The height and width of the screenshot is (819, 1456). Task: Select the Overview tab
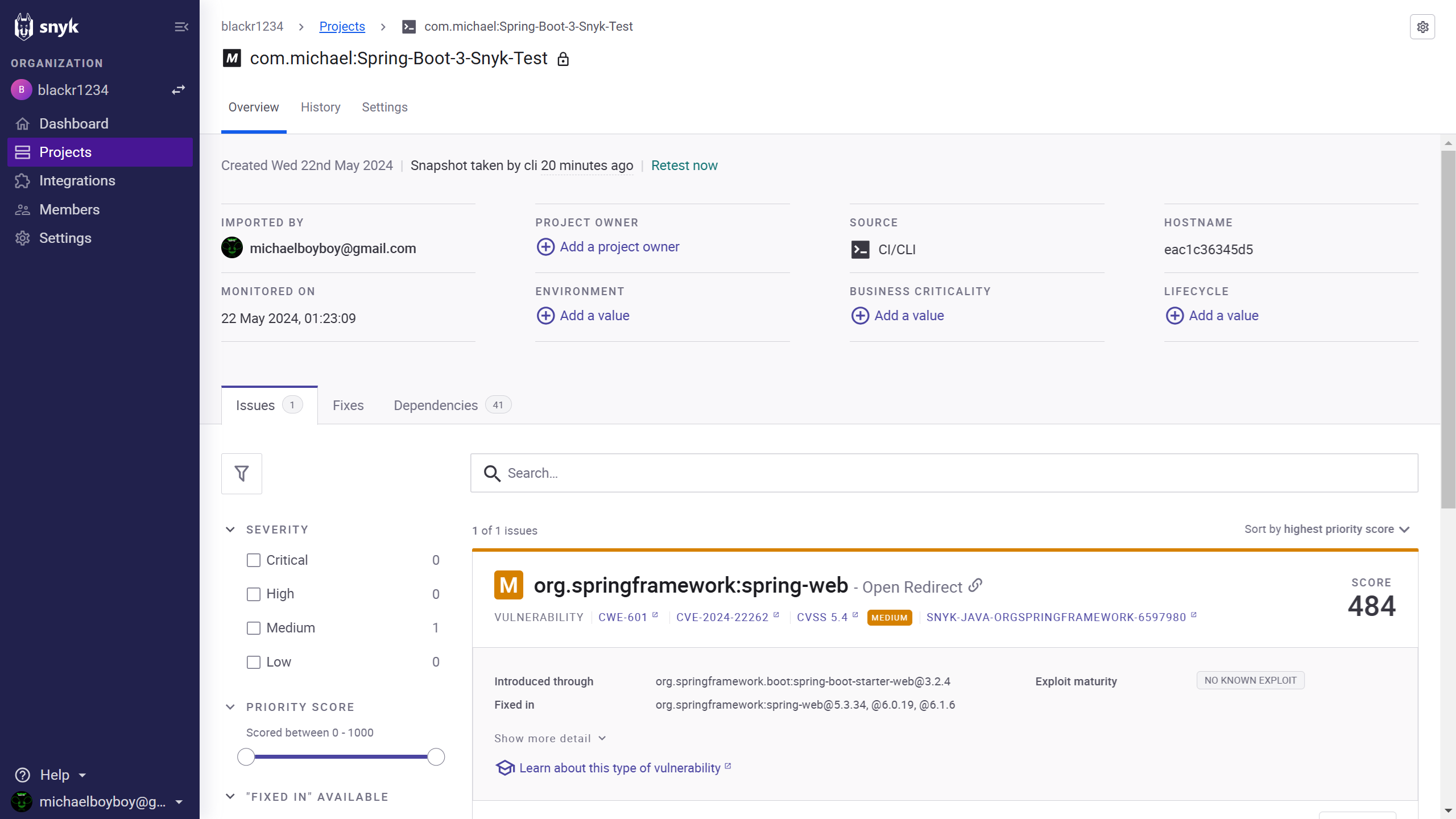coord(254,107)
